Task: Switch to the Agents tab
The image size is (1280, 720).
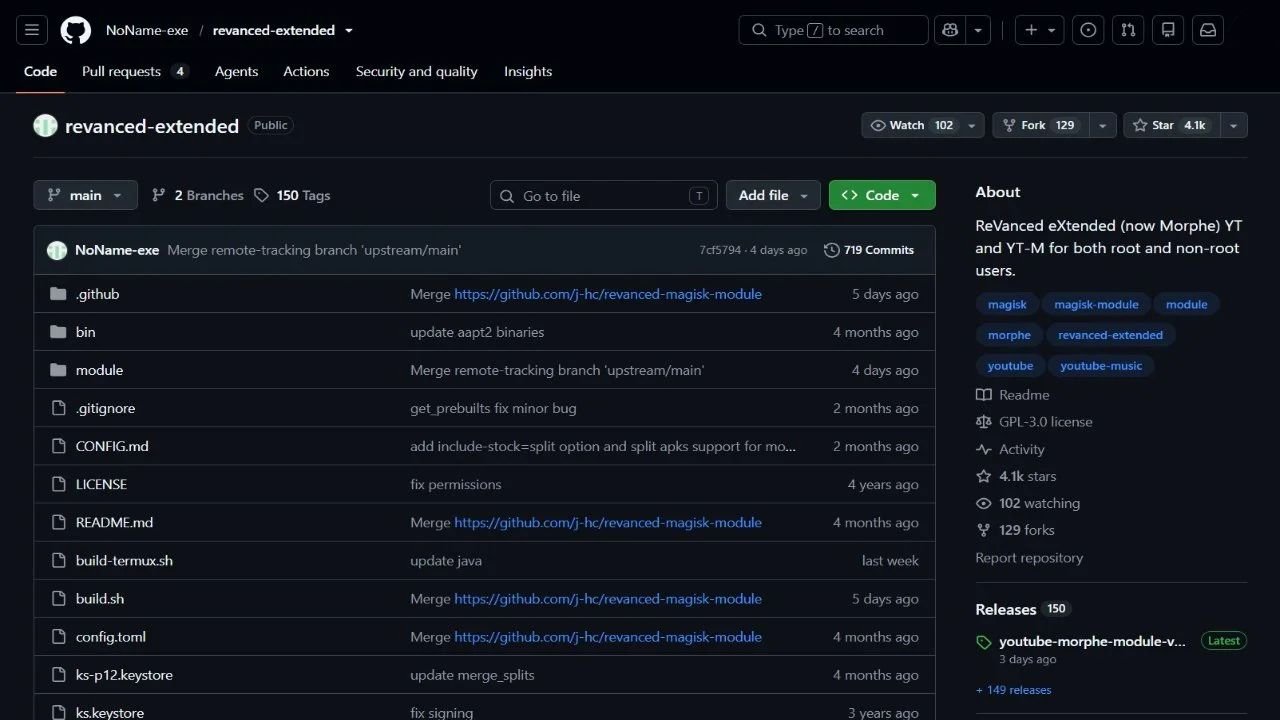Action: pos(237,71)
